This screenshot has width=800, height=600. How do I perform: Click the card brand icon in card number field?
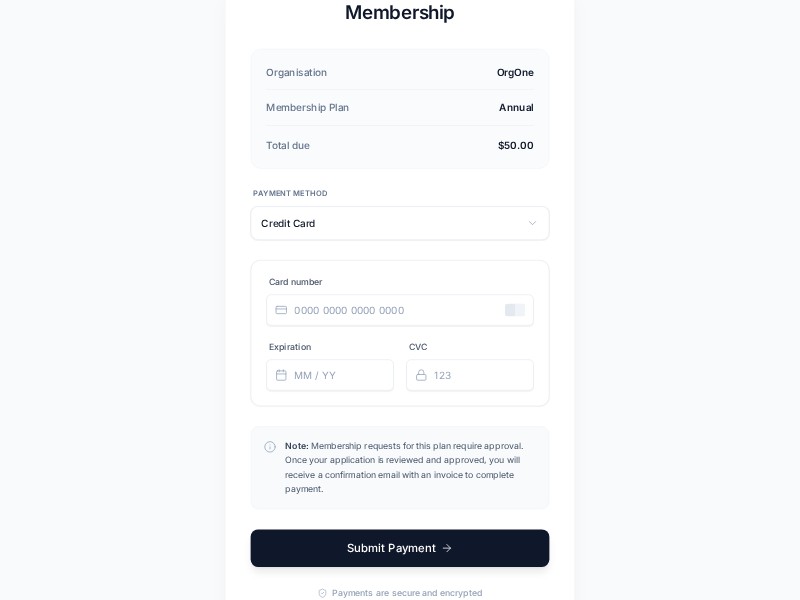pyautogui.click(x=514, y=310)
